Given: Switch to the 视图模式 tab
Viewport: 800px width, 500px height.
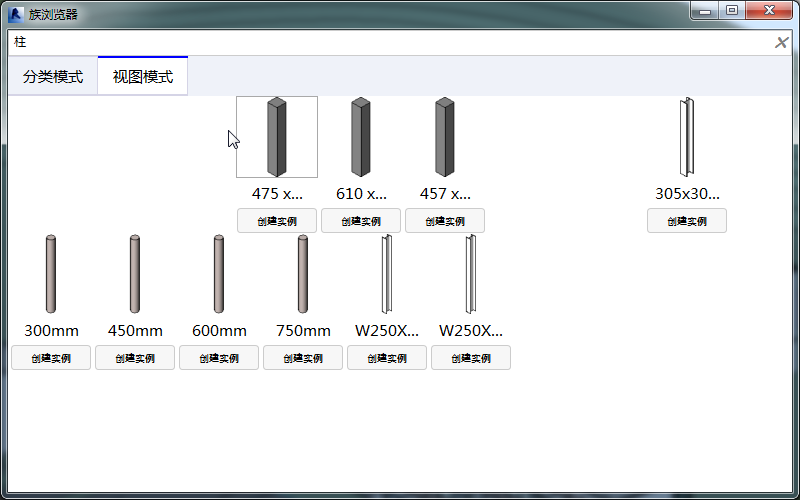Looking at the screenshot, I should [x=143, y=77].
